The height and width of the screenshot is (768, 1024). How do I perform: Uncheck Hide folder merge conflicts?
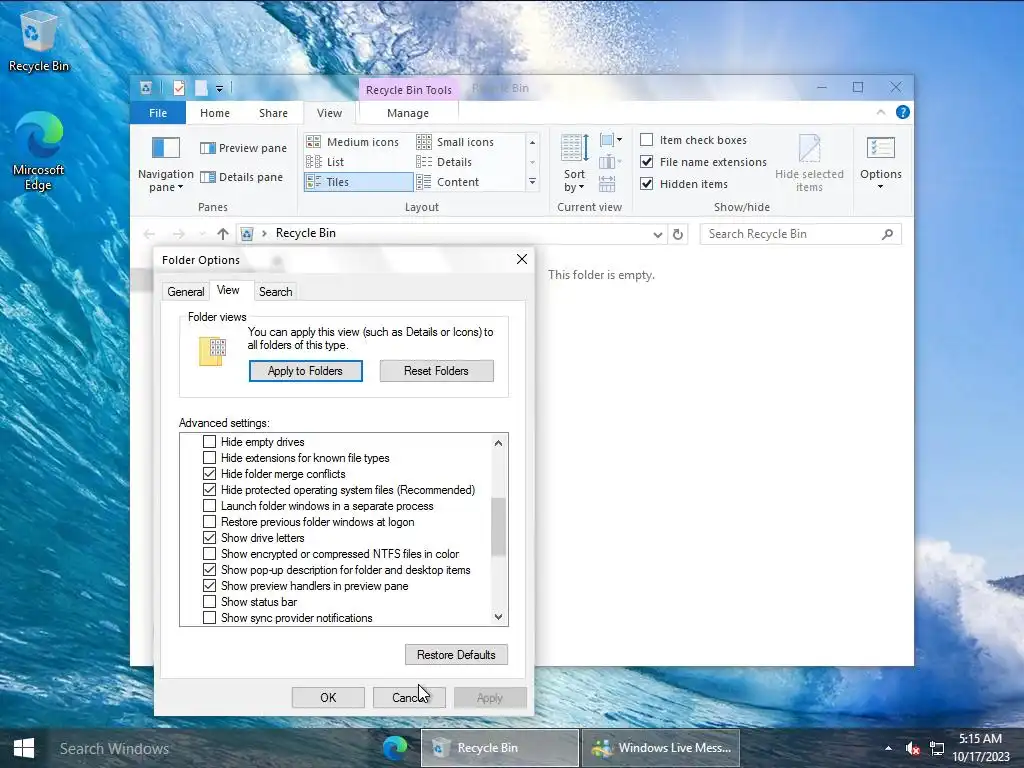210,474
